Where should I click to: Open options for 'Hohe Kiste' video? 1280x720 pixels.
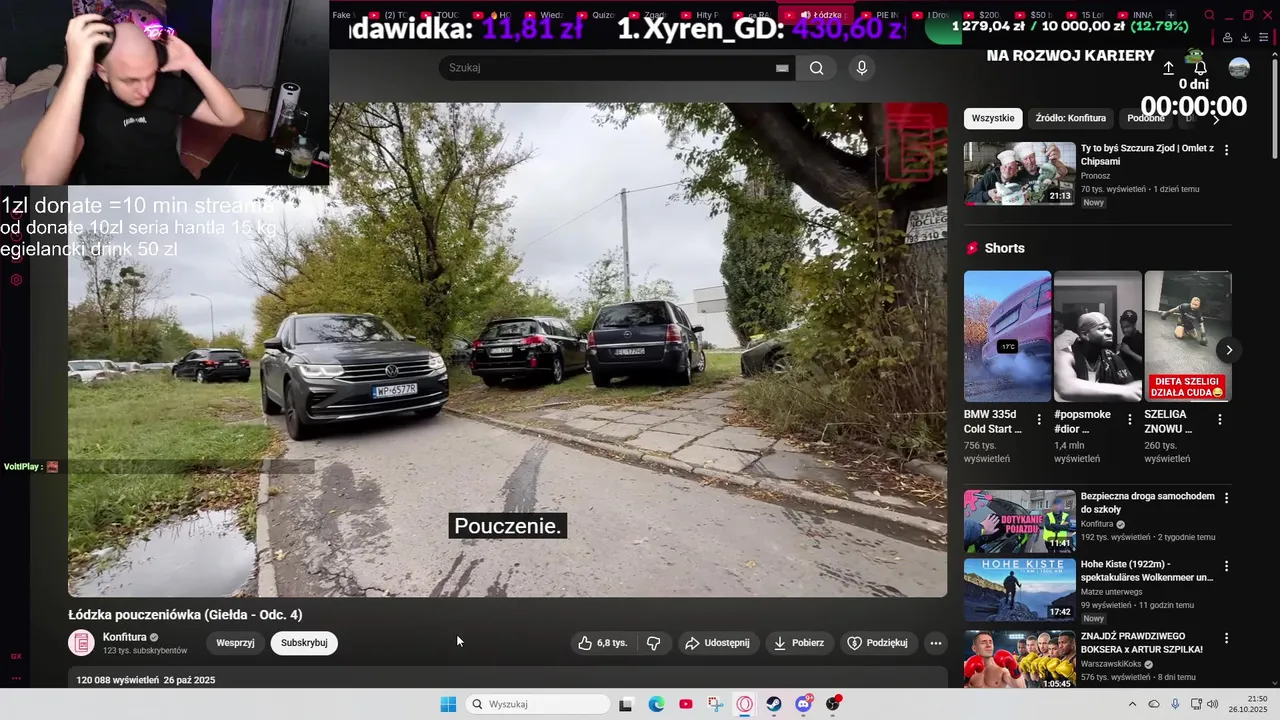pyautogui.click(x=1227, y=567)
